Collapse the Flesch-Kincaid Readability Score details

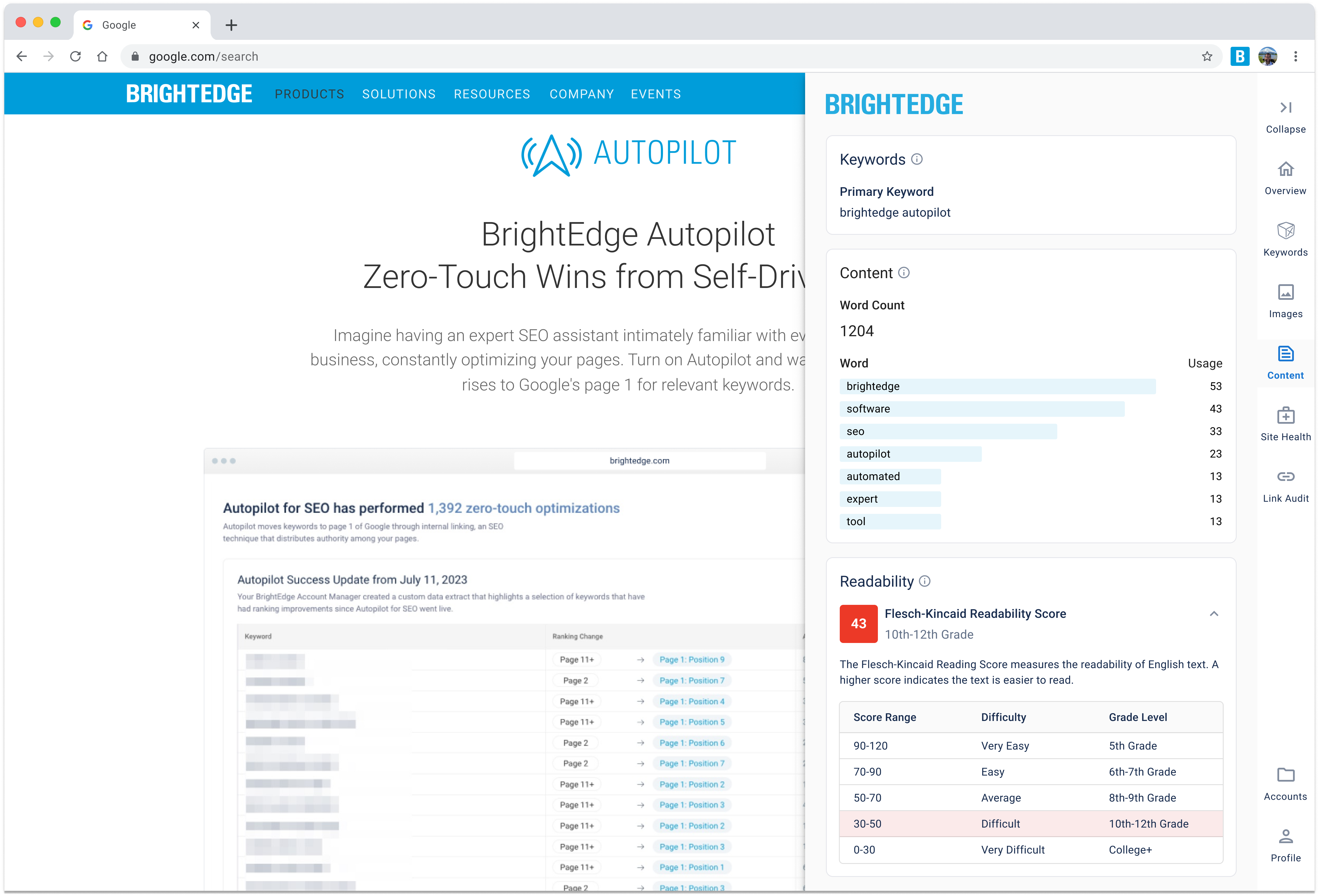(1214, 614)
